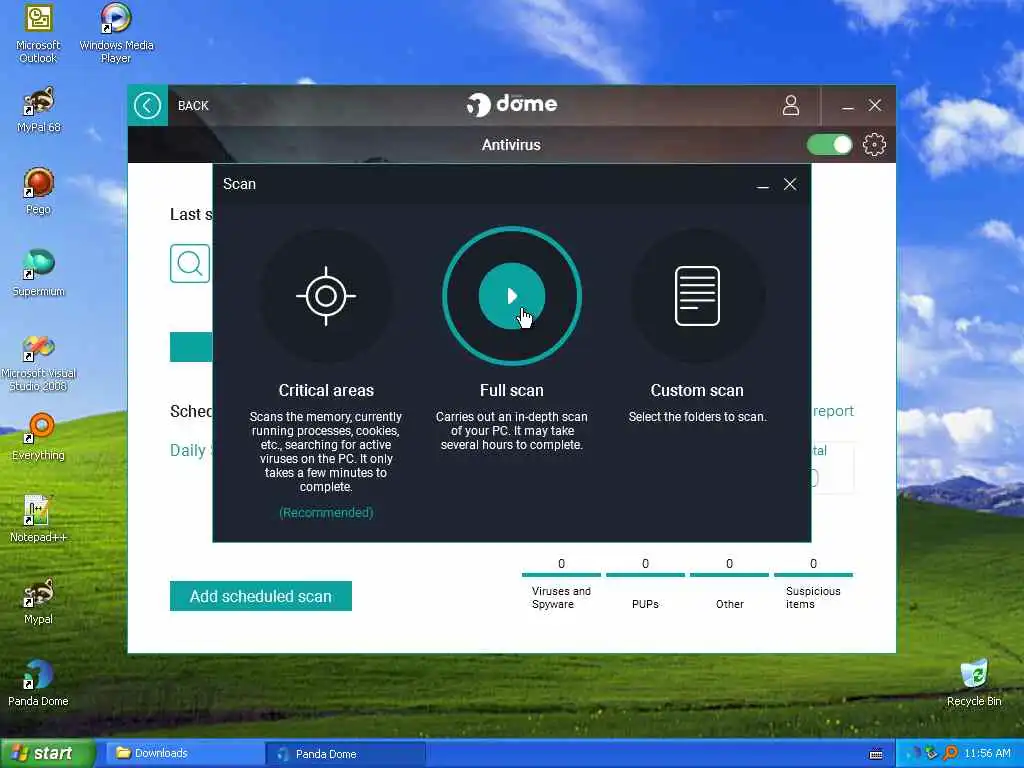Click the Critical areas title text
Image resolution: width=1024 pixels, height=768 pixels.
point(326,391)
